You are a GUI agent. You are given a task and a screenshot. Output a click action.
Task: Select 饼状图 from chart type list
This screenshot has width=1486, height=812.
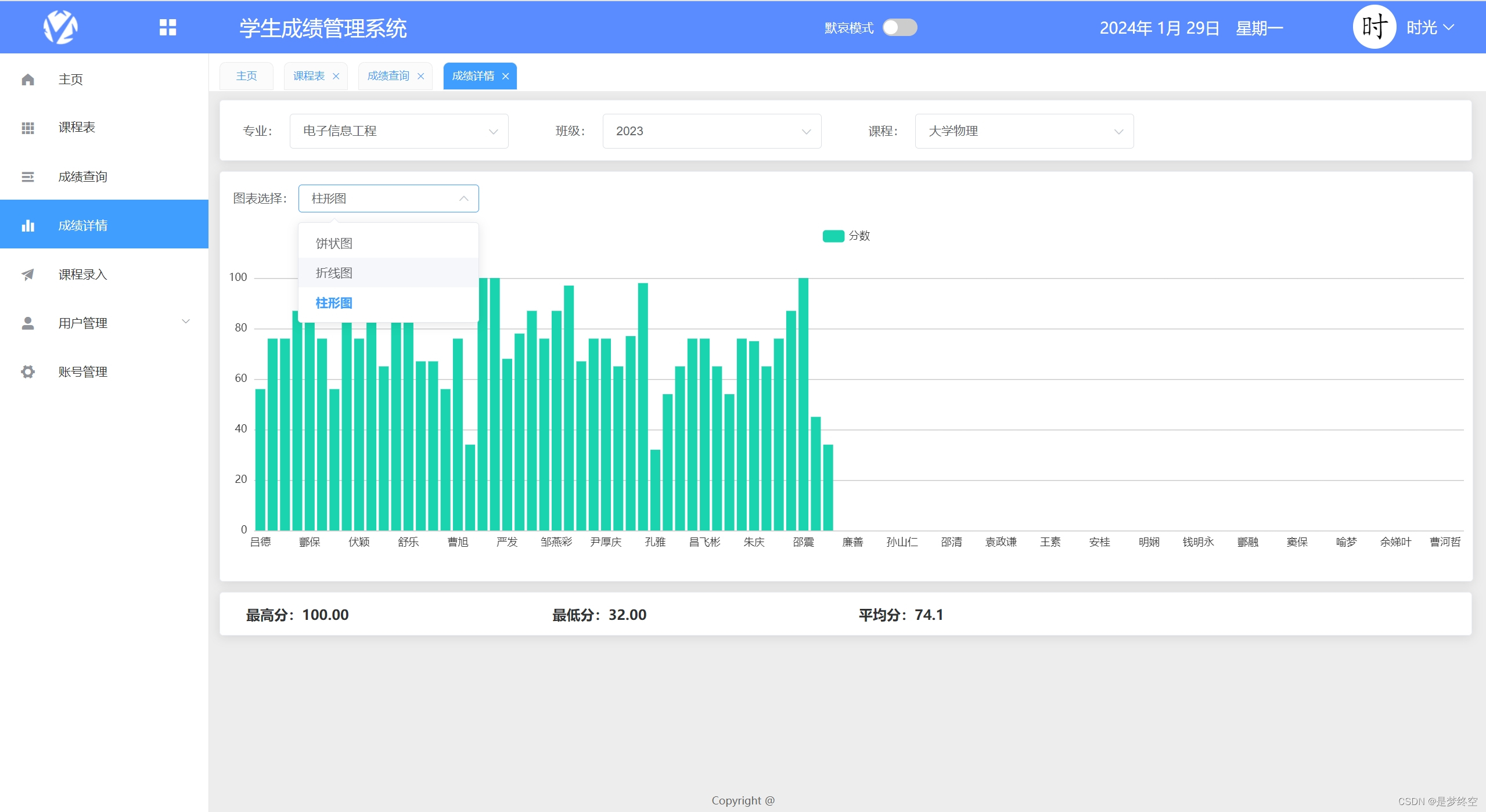click(334, 243)
